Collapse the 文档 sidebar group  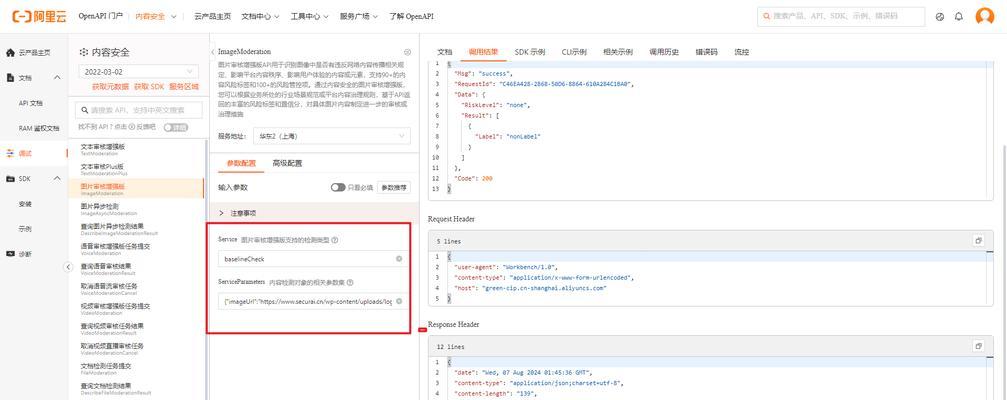pyautogui.click(x=57, y=78)
